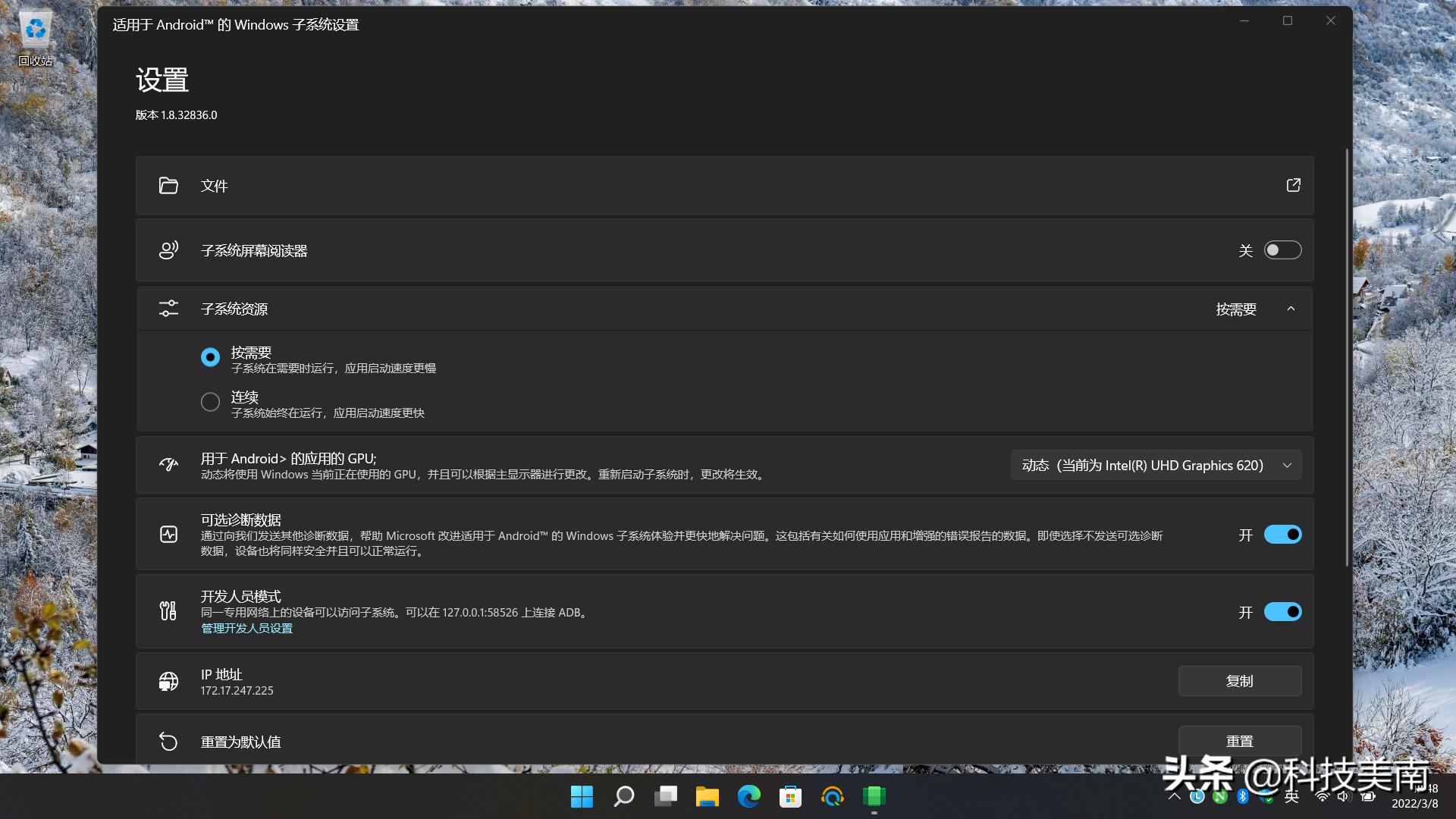The height and width of the screenshot is (819, 1456).
Task: Open the 文件 folder icon
Action: coord(168,185)
